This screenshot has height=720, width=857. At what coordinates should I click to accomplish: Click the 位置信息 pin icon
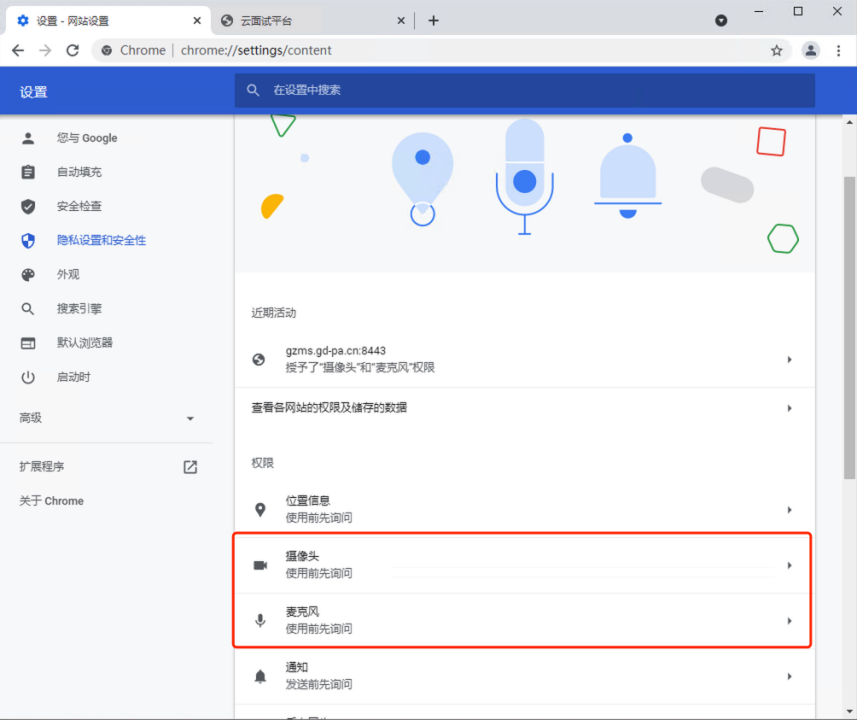[260, 510]
